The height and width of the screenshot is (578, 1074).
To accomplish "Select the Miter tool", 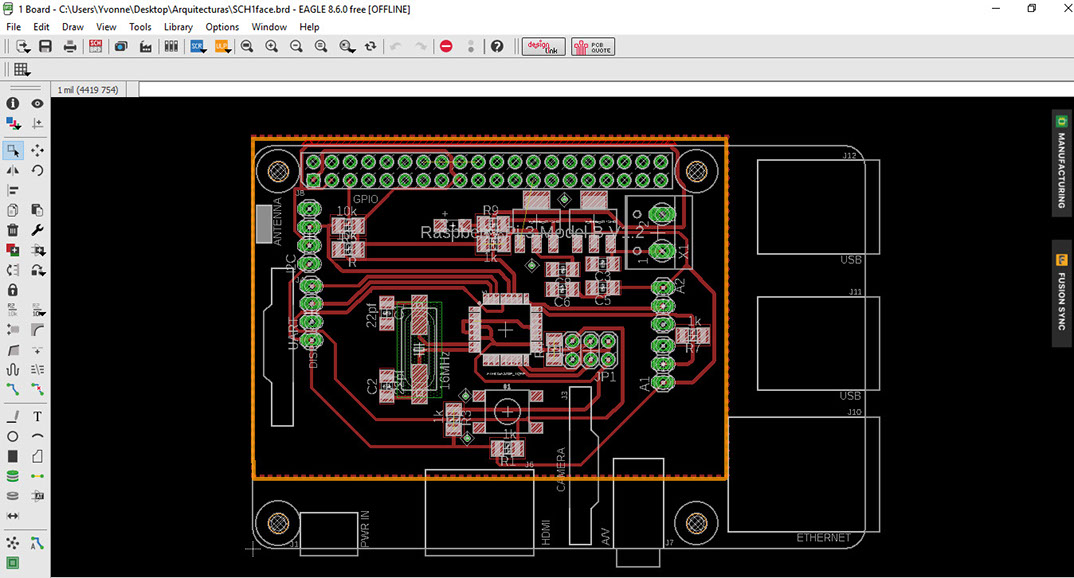I will click(38, 330).
